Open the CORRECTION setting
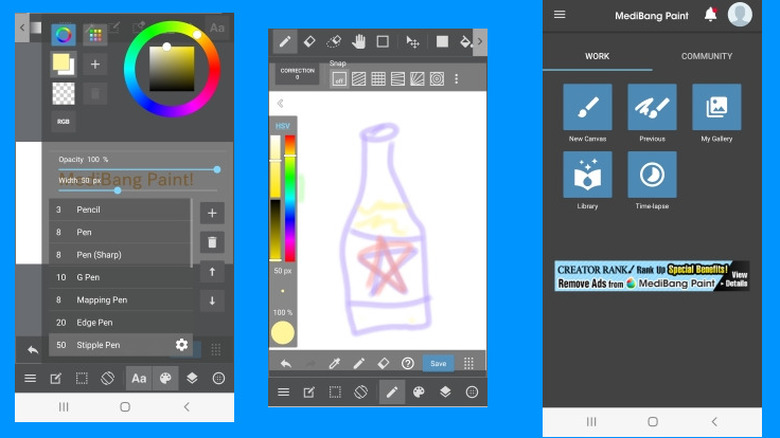This screenshot has width=780, height=438. (x=297, y=73)
